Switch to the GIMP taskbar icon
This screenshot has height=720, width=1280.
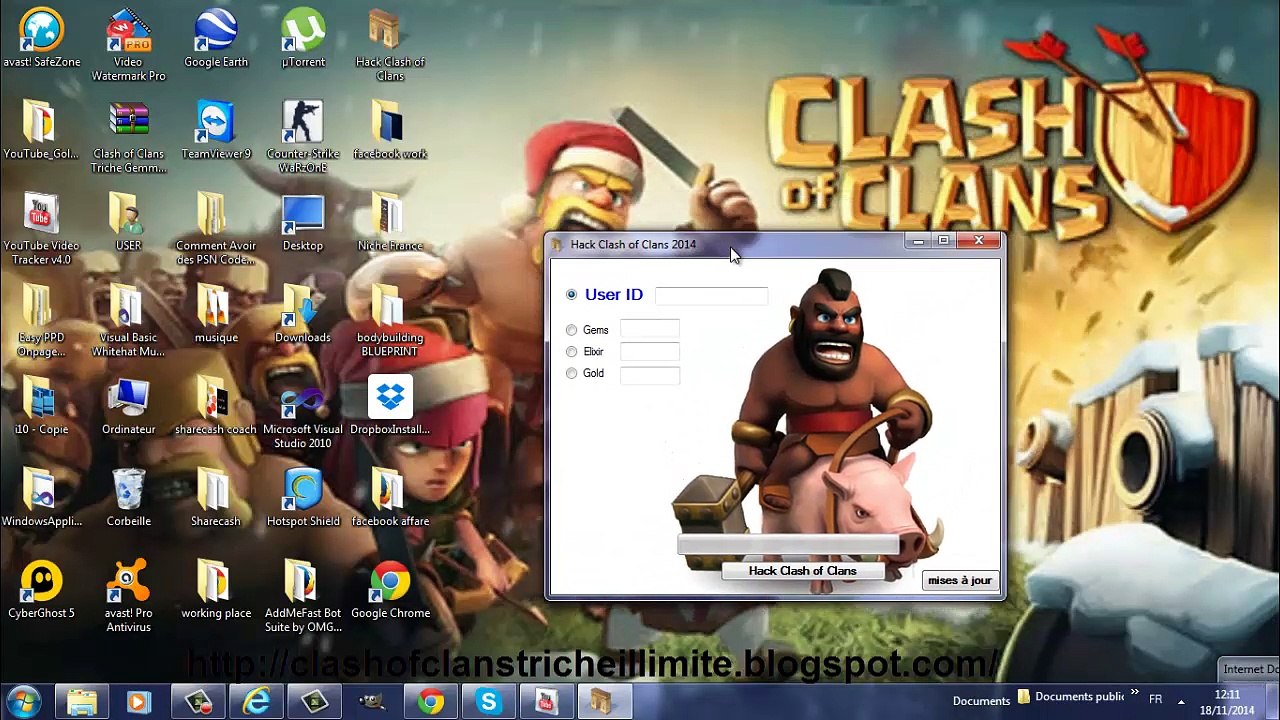[x=372, y=701]
